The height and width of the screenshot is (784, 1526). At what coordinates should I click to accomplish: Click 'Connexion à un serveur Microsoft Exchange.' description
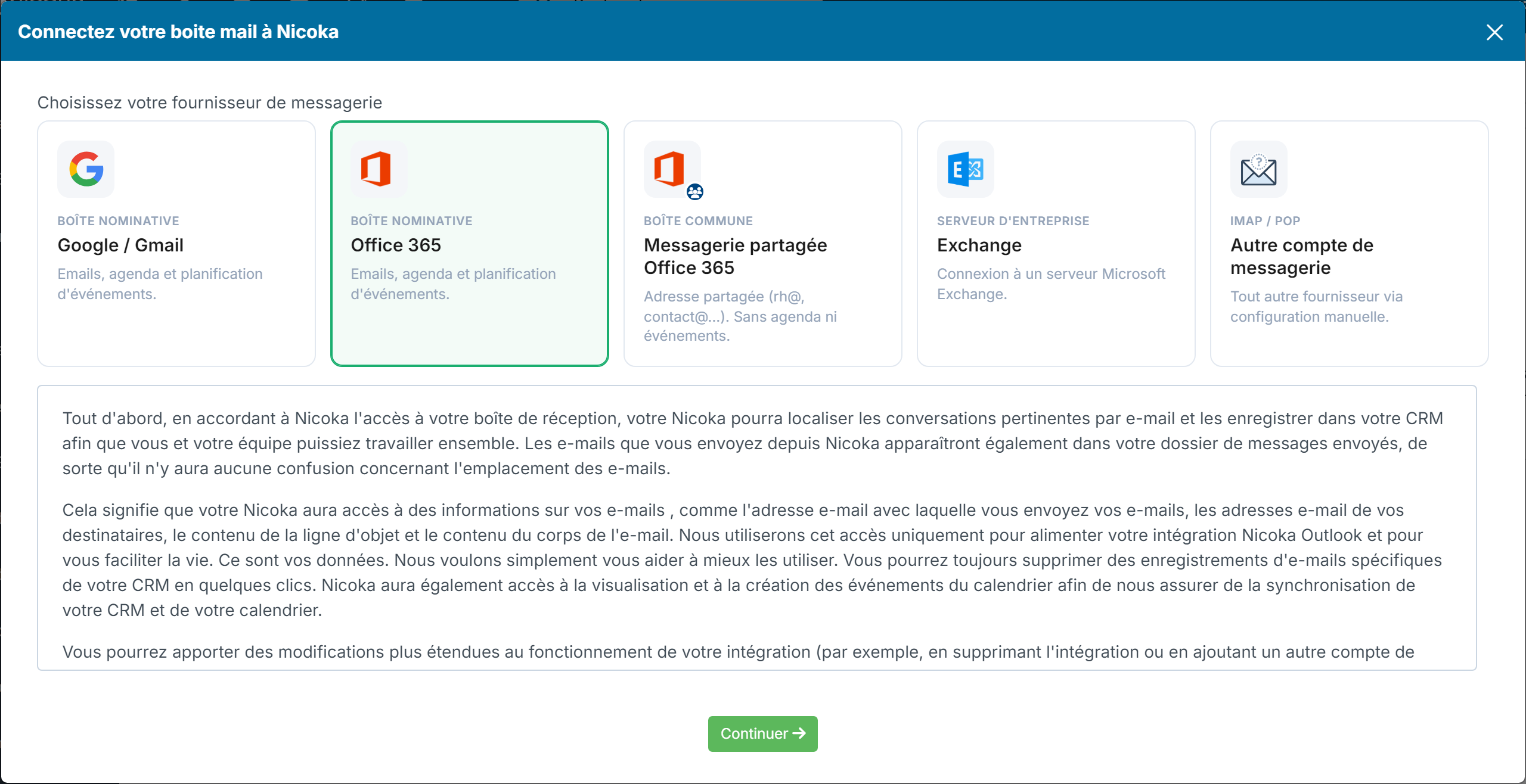[1051, 284]
